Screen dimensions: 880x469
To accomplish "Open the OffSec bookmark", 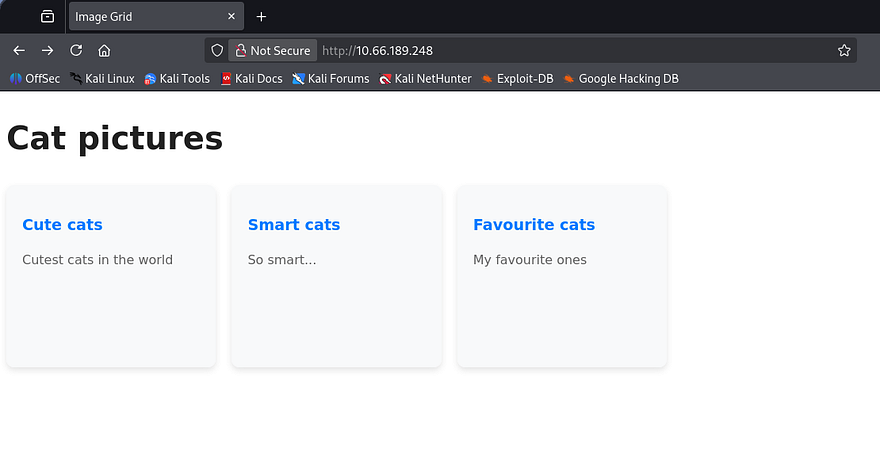I will pos(35,78).
